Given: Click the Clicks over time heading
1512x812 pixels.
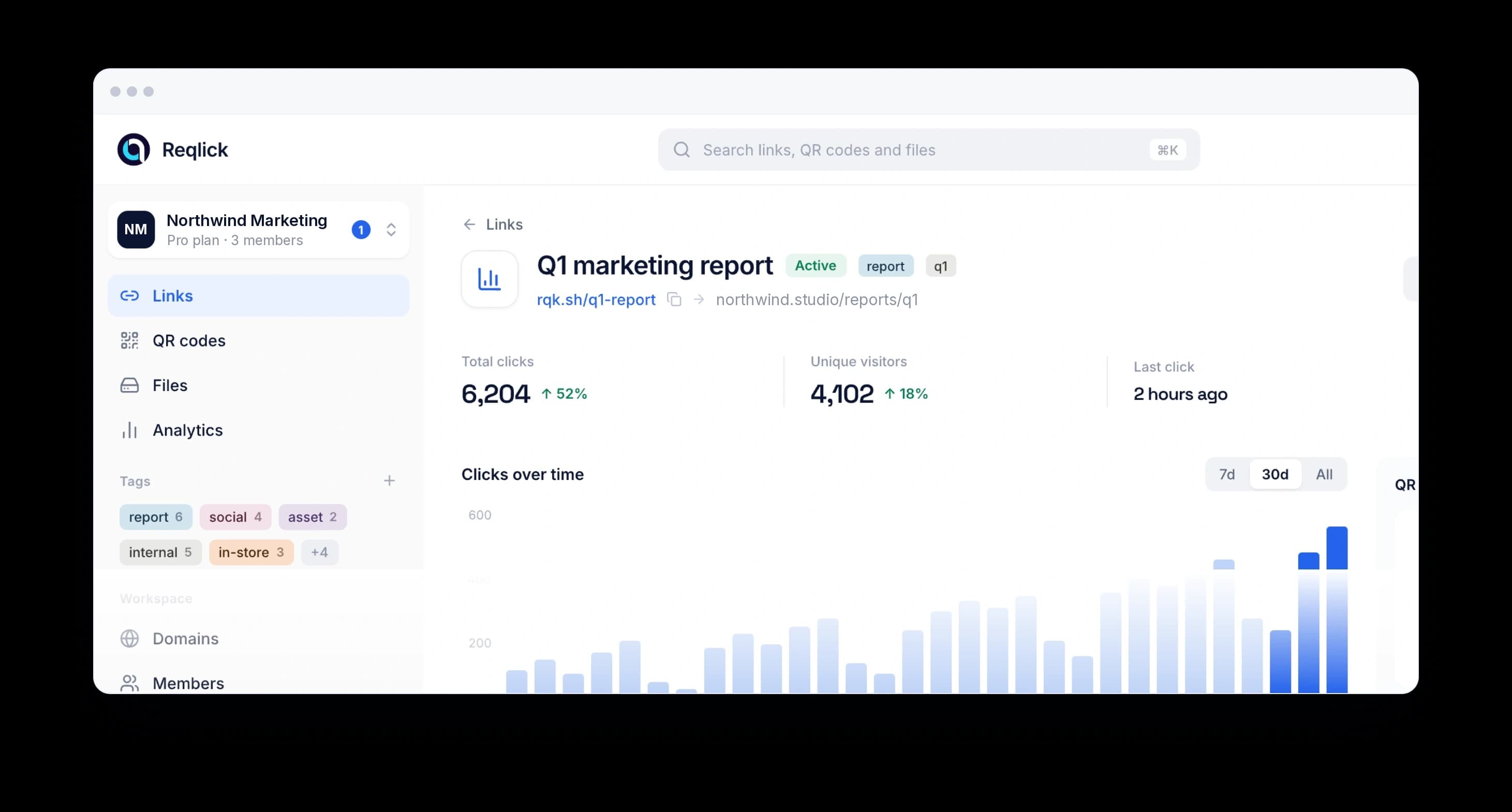Looking at the screenshot, I should click(523, 474).
